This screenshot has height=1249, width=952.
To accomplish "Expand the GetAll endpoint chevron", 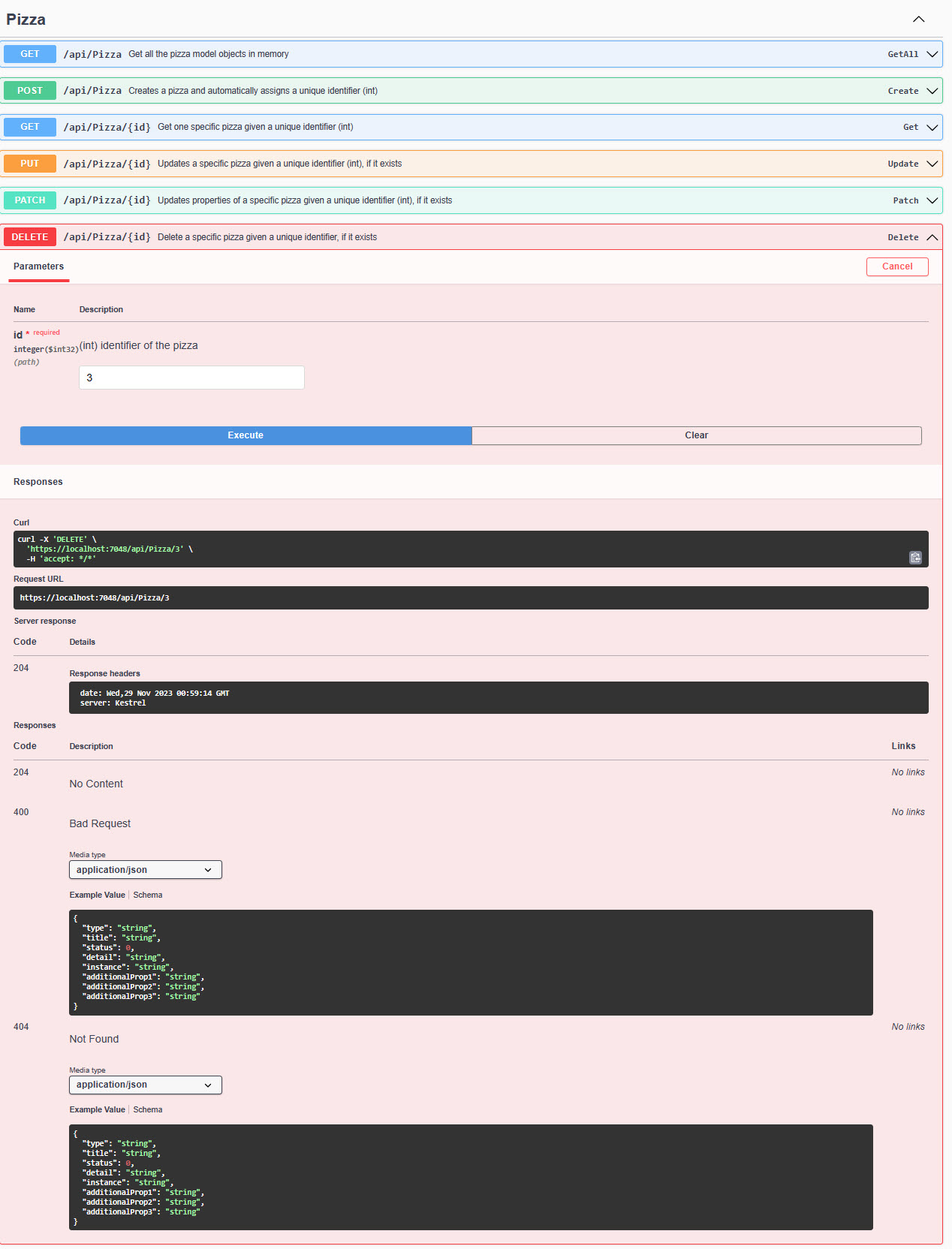I will point(932,54).
